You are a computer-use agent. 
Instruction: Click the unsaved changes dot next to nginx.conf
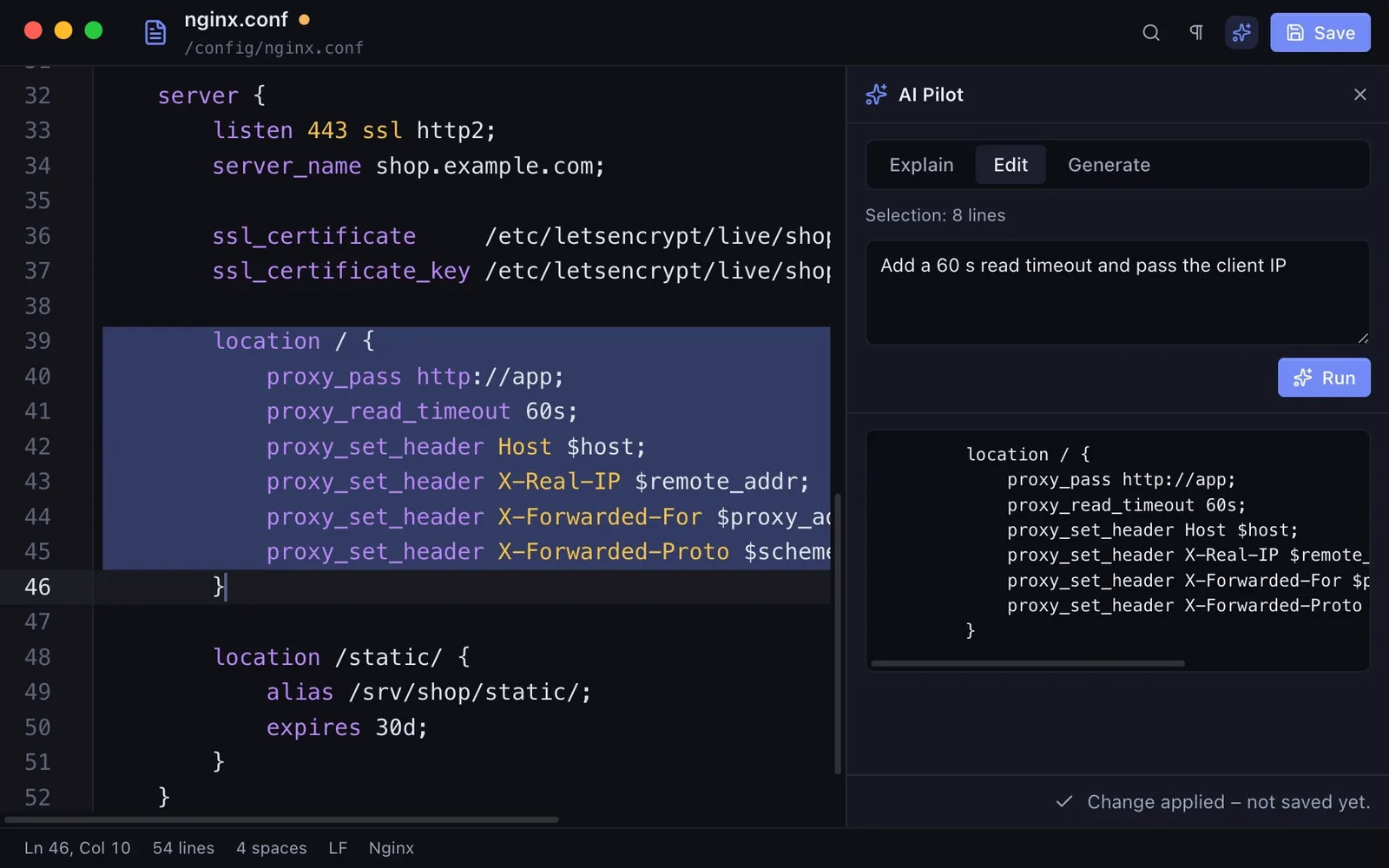pos(304,19)
